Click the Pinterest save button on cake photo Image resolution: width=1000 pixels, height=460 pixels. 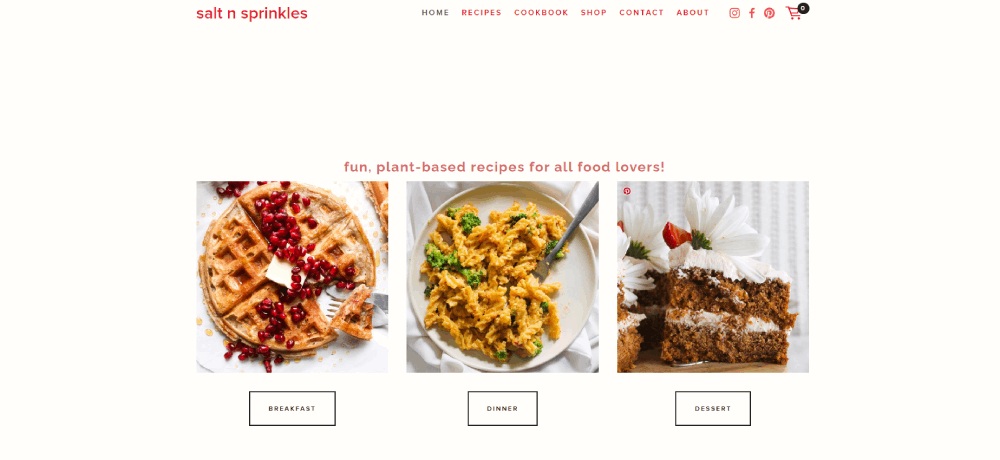627,191
